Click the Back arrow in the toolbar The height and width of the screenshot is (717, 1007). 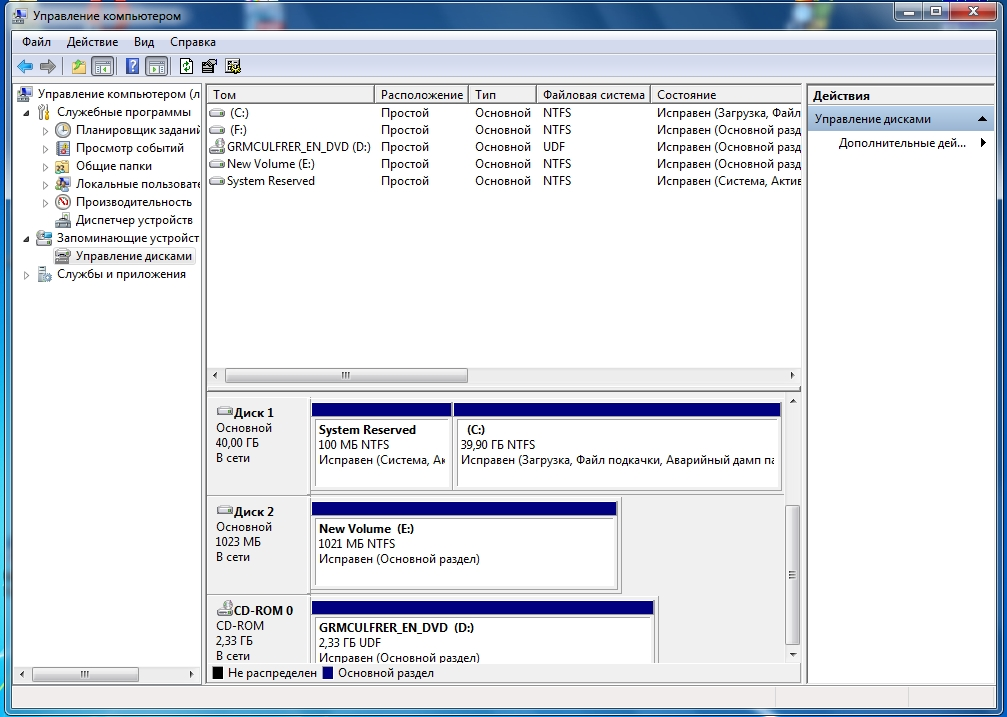click(25, 67)
